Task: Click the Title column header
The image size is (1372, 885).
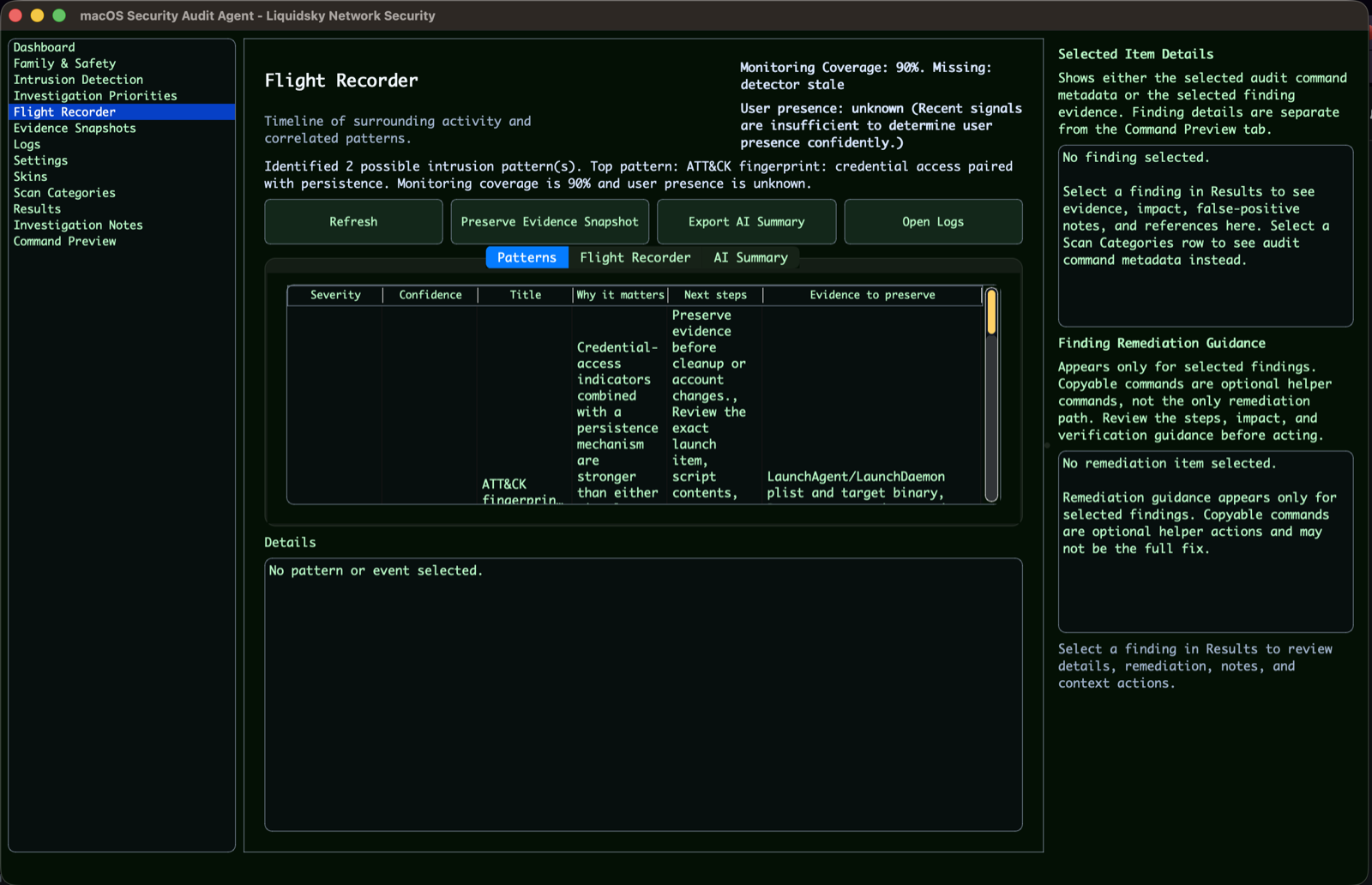Action: click(526, 295)
